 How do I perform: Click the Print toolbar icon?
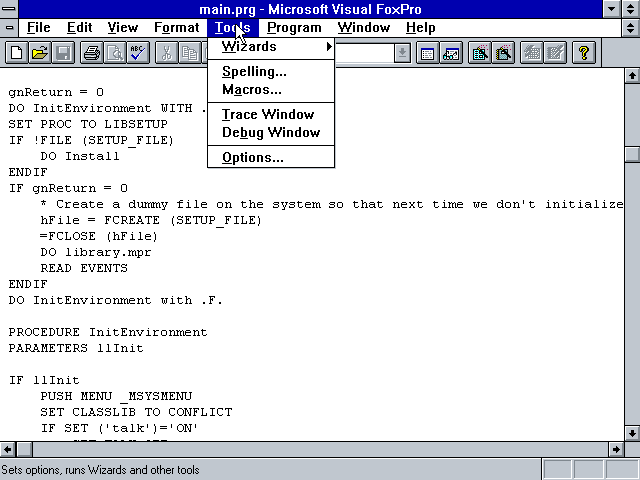91,53
